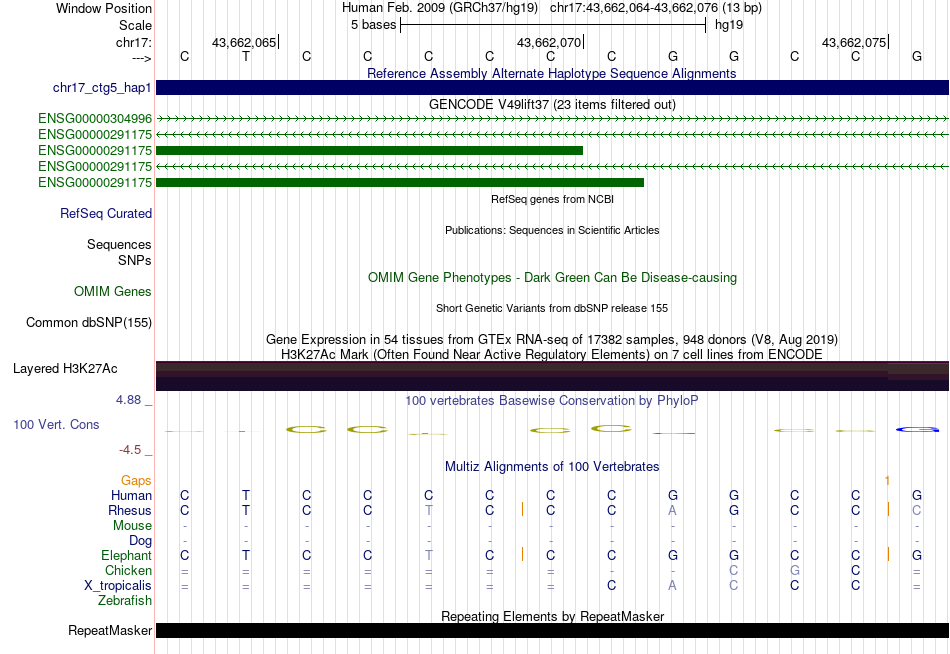The image size is (950, 654).
Task: Open the H3K27Ac Mark track title
Action: point(552,354)
